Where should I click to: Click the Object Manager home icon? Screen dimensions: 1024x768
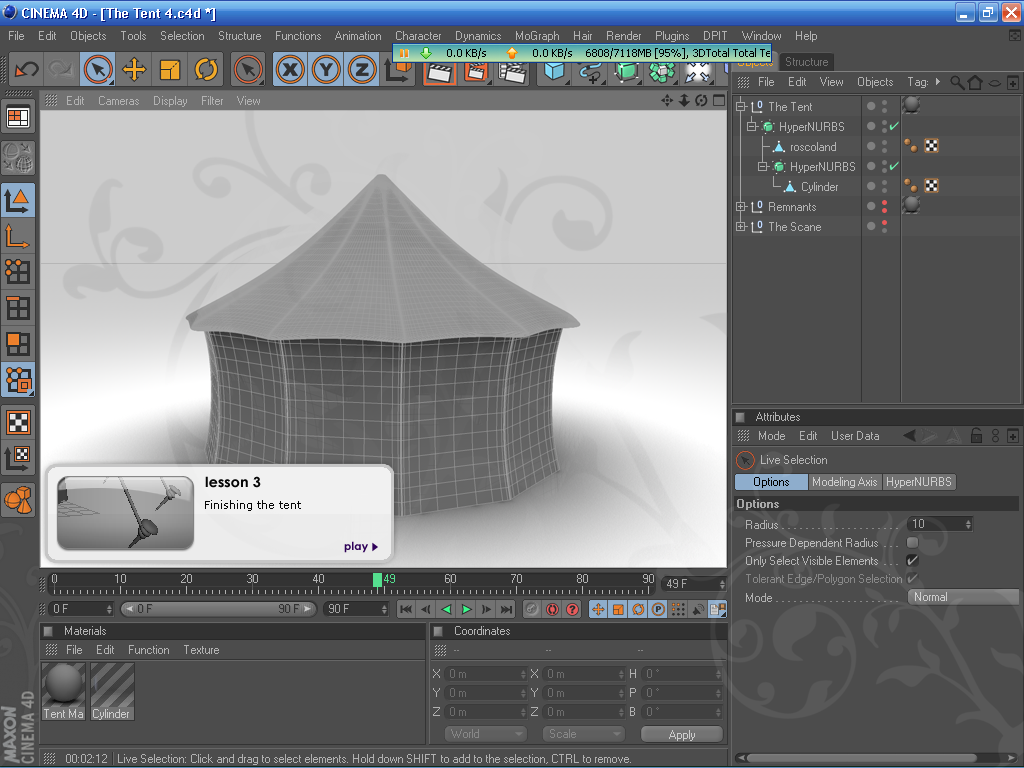click(x=975, y=82)
